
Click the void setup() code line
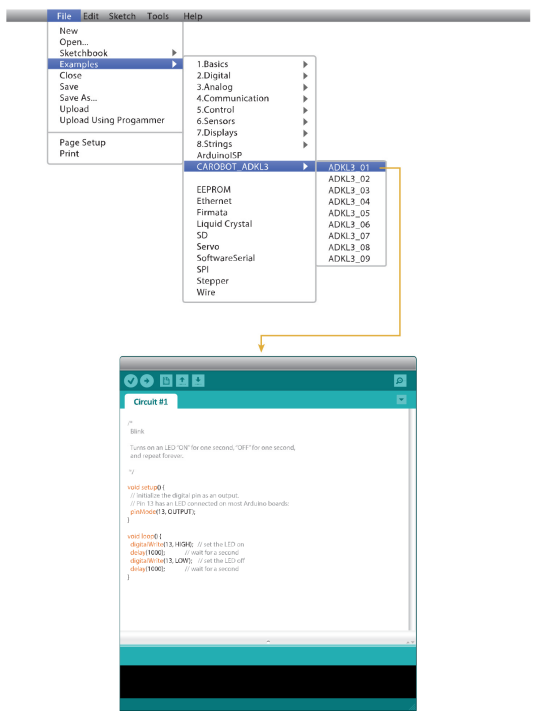coord(146,487)
